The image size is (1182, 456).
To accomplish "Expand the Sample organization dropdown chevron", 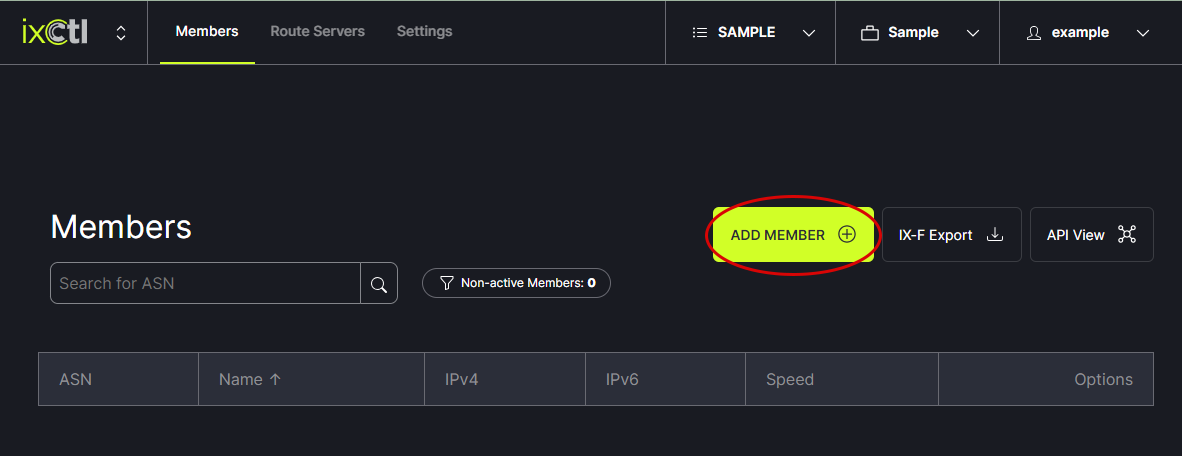I will point(972,33).
